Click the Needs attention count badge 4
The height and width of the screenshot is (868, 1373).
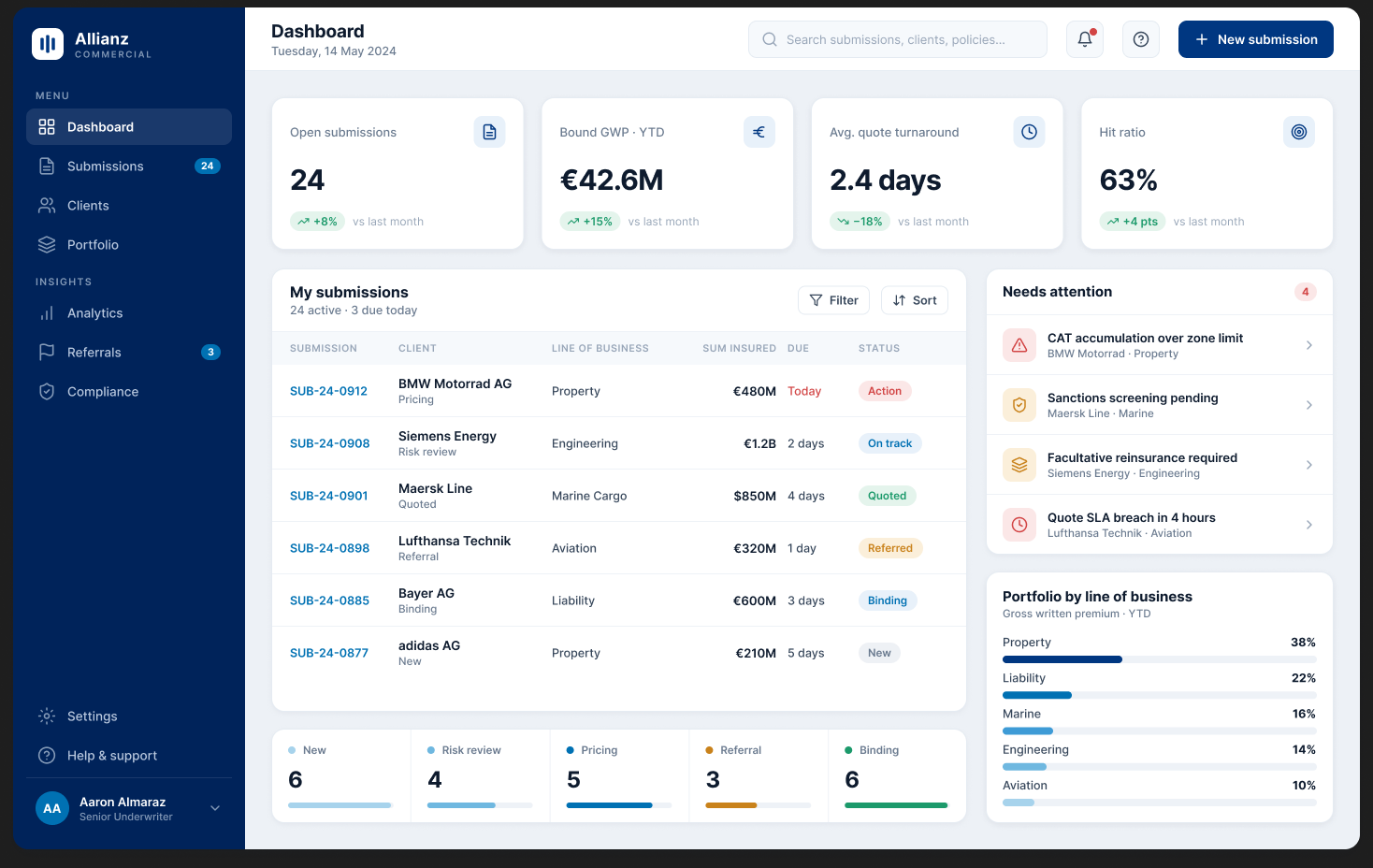1306,292
